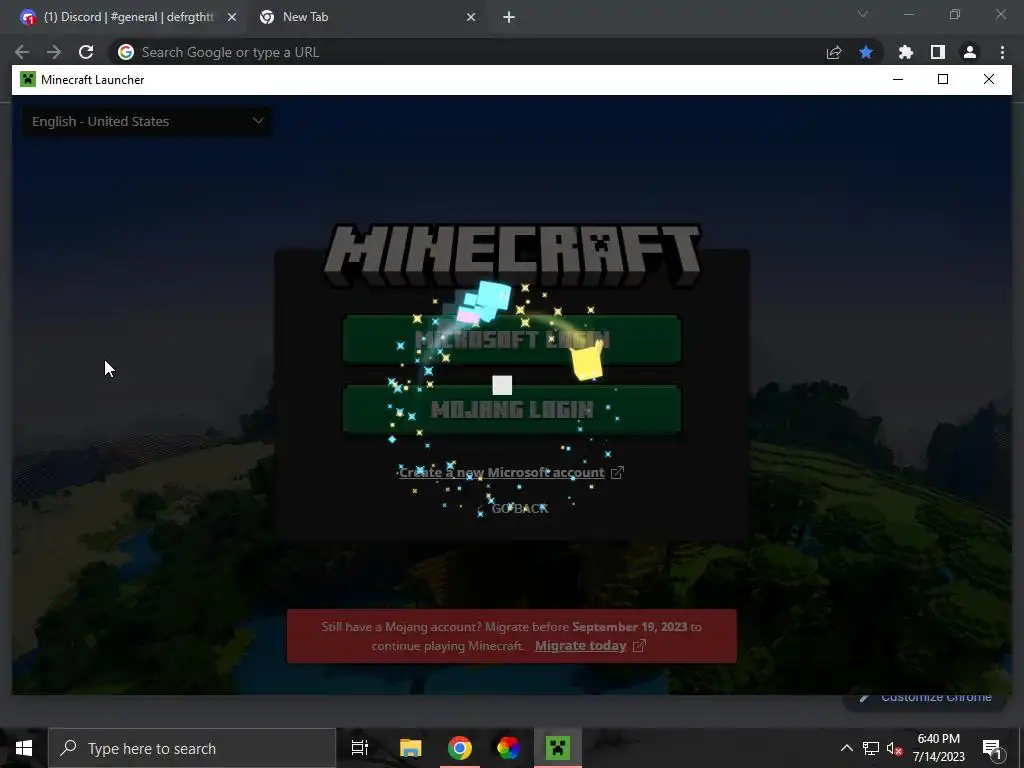Switch to the New Tab browser tab
This screenshot has height=768, width=1024.
click(366, 17)
